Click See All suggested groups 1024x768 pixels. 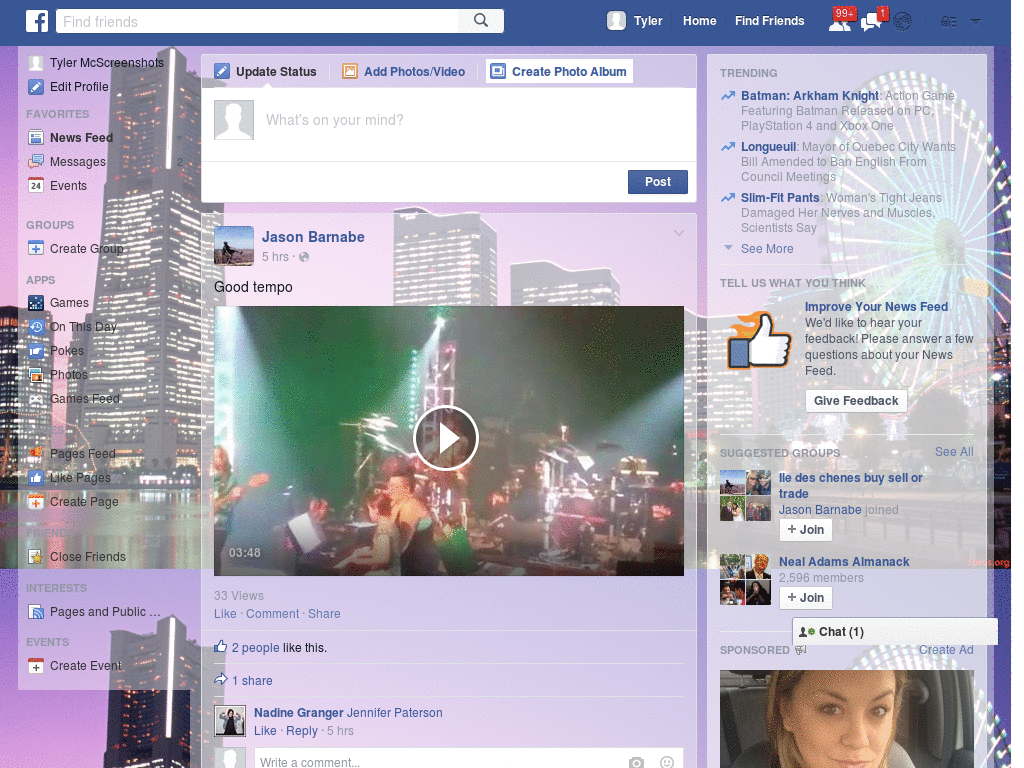954,452
